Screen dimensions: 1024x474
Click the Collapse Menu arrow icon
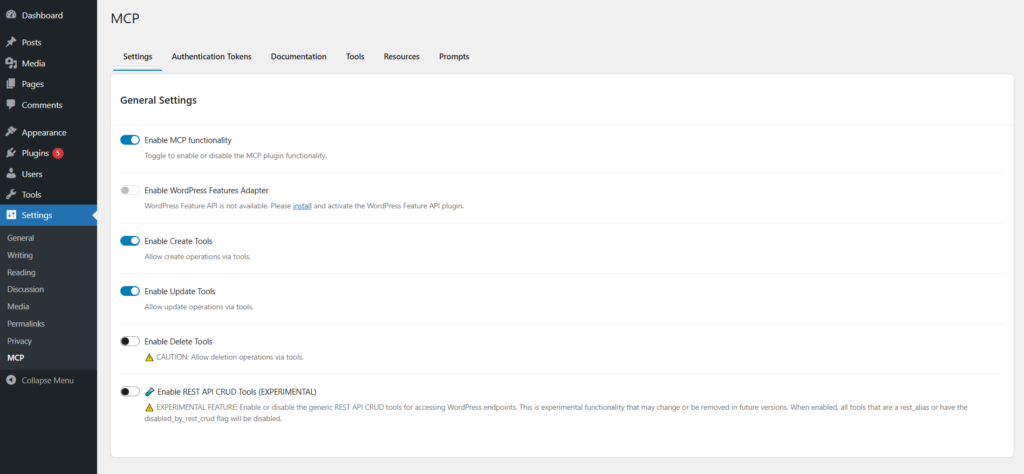pyautogui.click(x=11, y=380)
